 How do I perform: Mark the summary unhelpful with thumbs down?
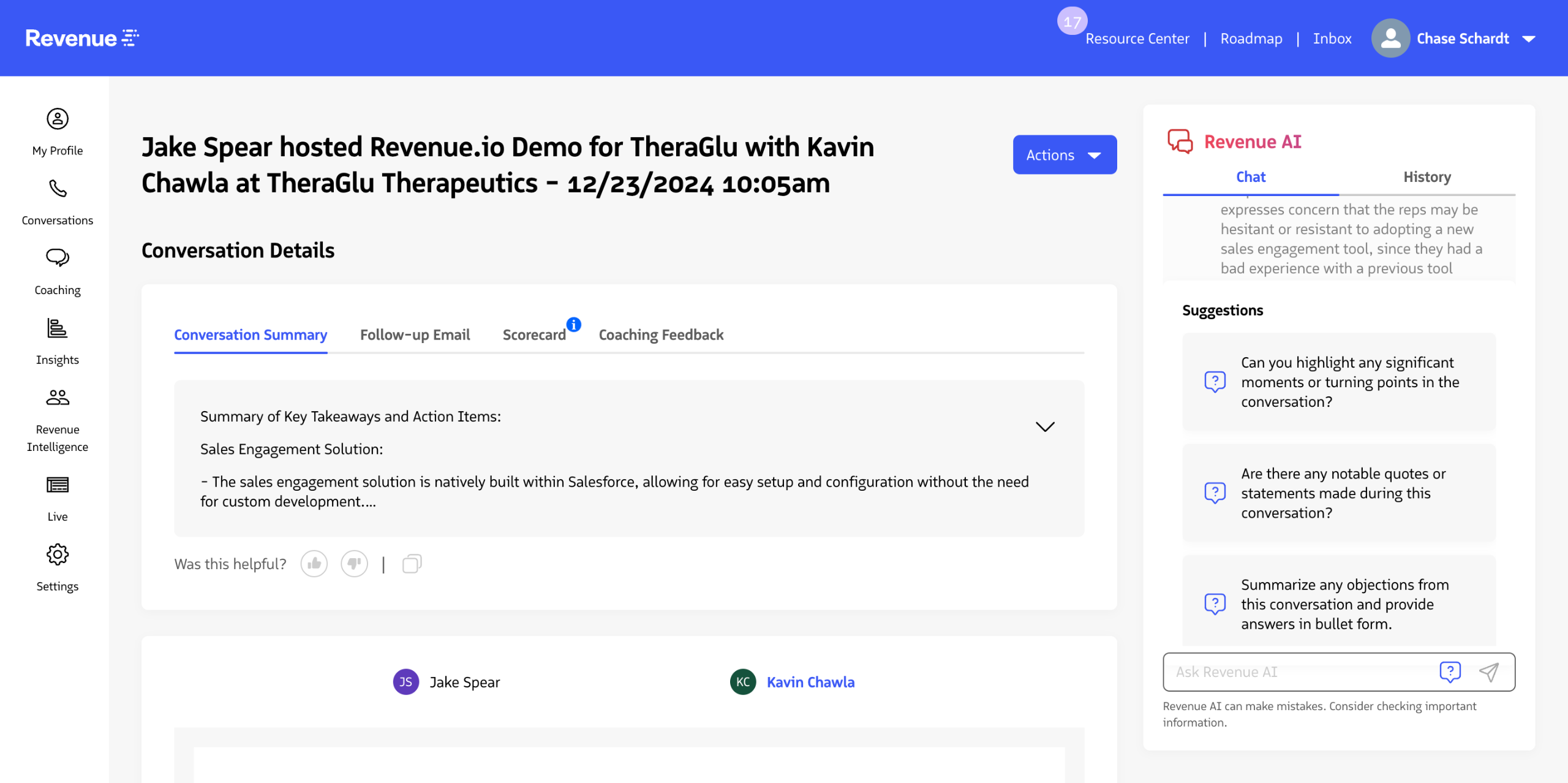354,564
